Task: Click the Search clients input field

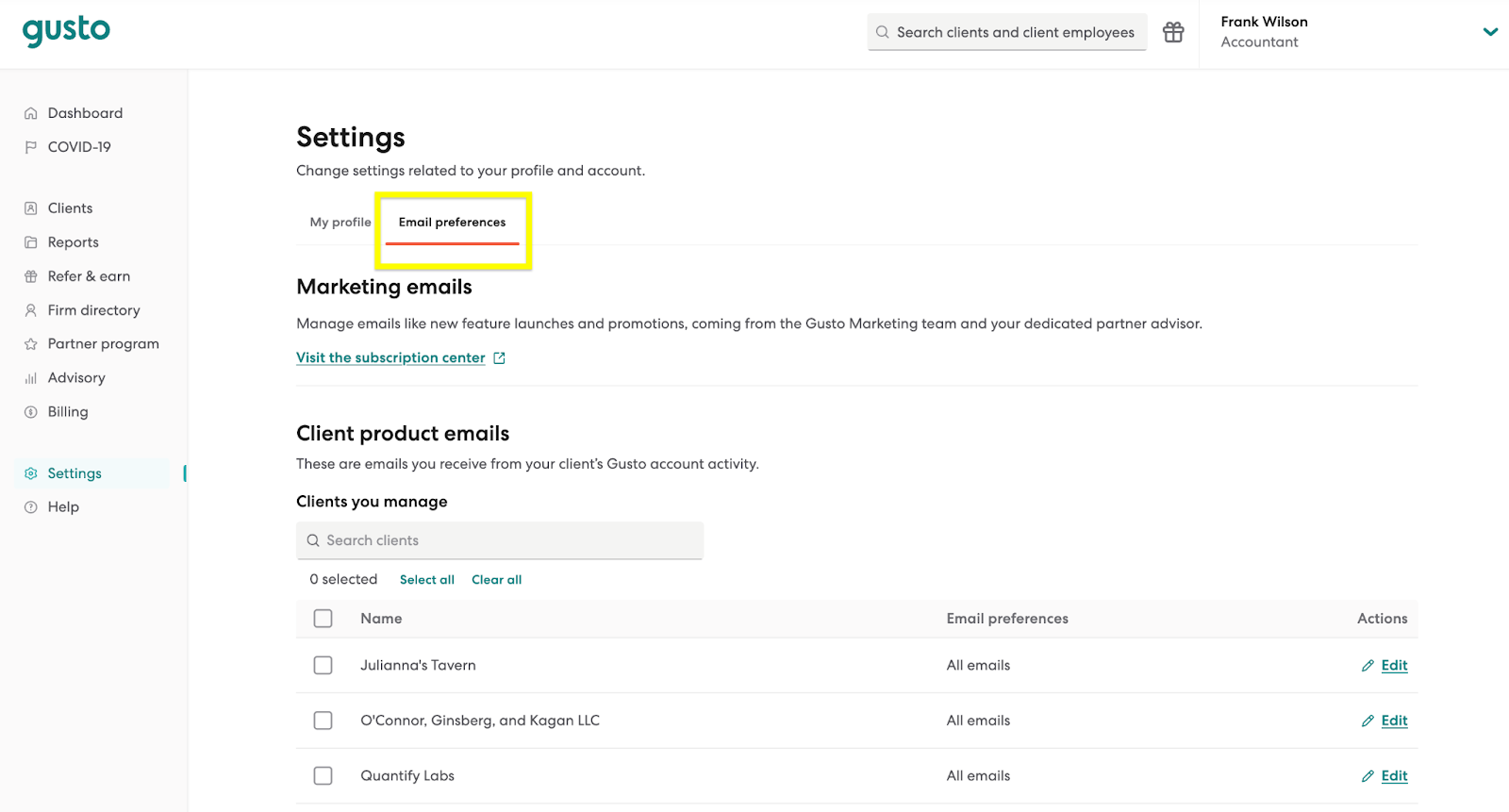Action: click(500, 540)
